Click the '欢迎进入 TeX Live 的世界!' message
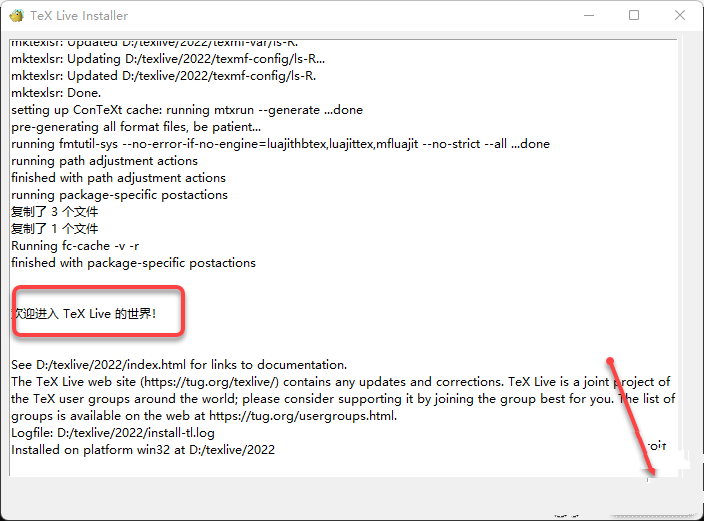 coord(84,313)
